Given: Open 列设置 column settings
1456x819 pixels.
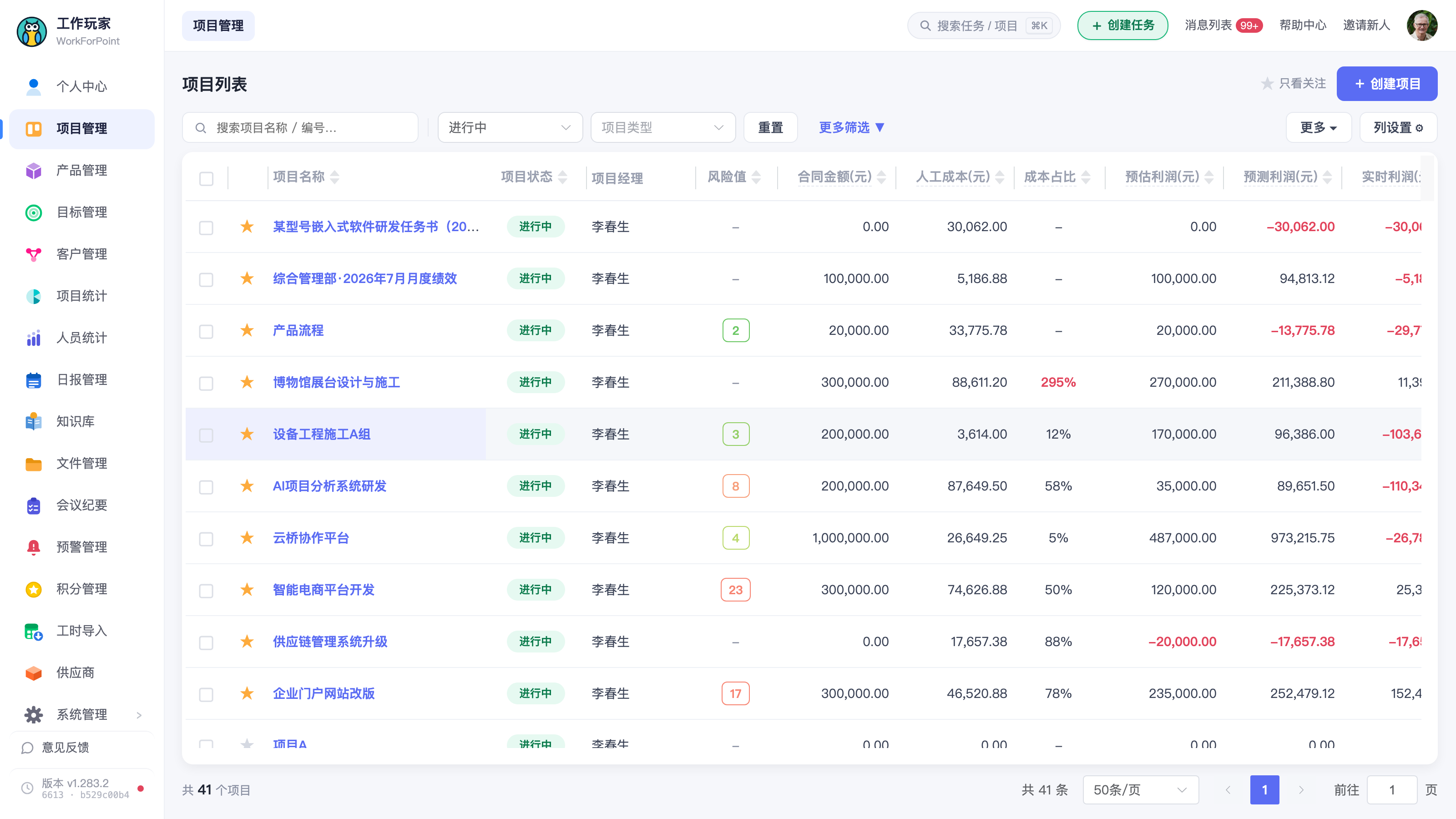Looking at the screenshot, I should (x=1398, y=128).
